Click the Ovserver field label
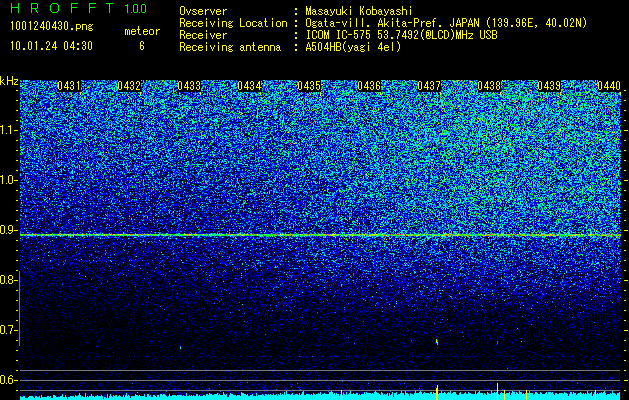Screen dimensions: 629x400 tap(203, 11)
